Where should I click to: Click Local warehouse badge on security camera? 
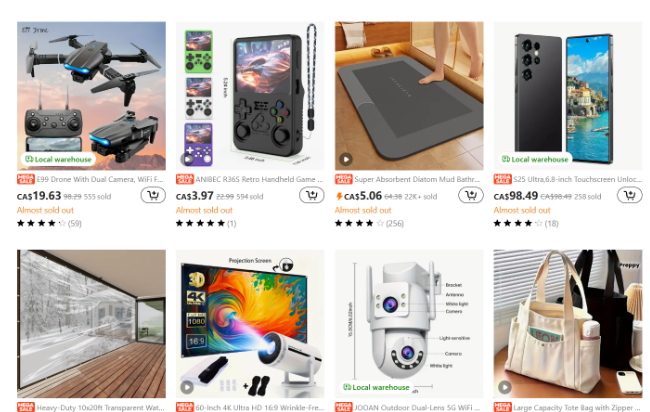pos(376,387)
